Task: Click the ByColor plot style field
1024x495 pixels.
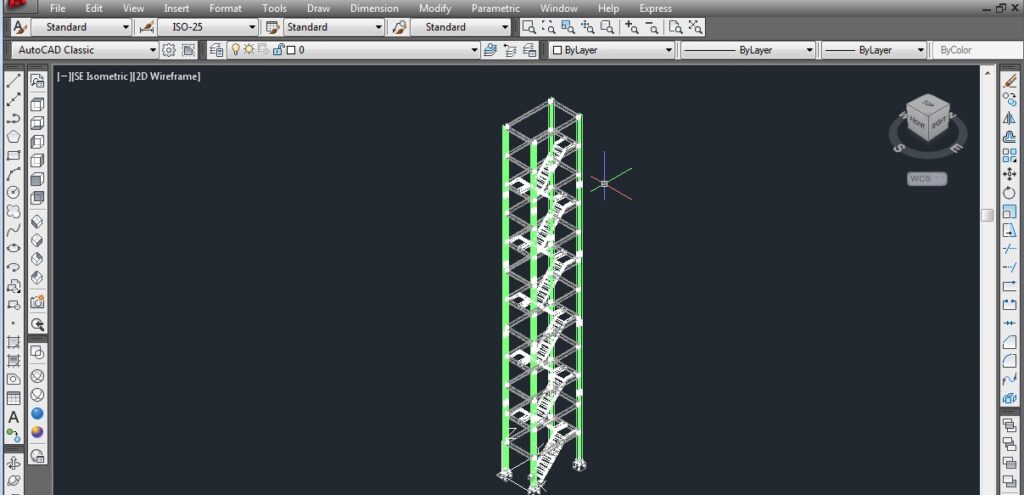Action: (x=977, y=50)
